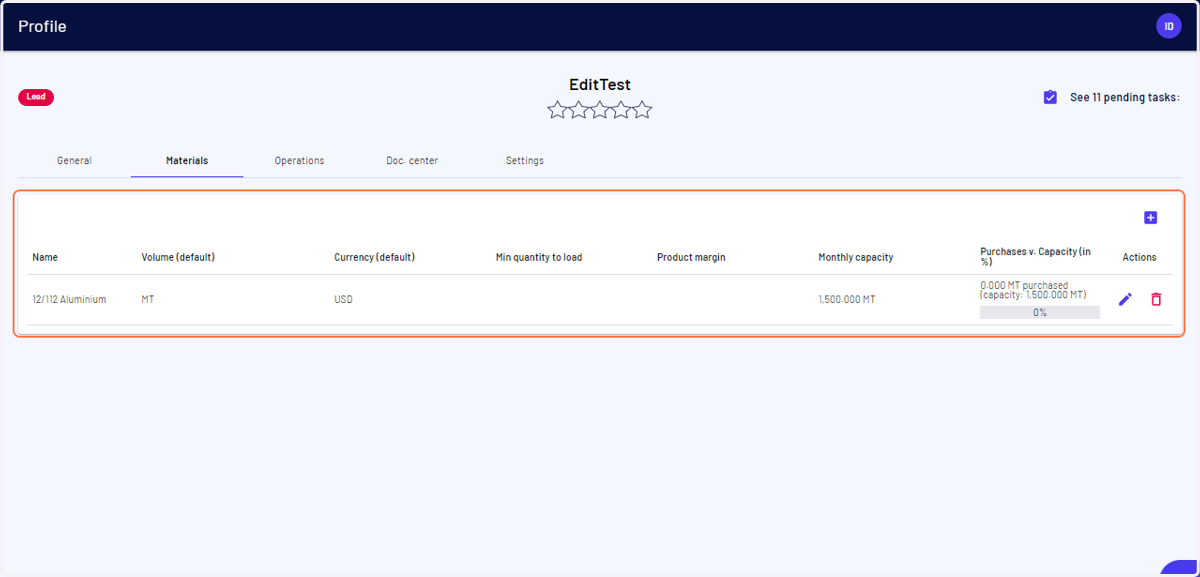Click the pending tasks checkbox icon

point(1050,97)
